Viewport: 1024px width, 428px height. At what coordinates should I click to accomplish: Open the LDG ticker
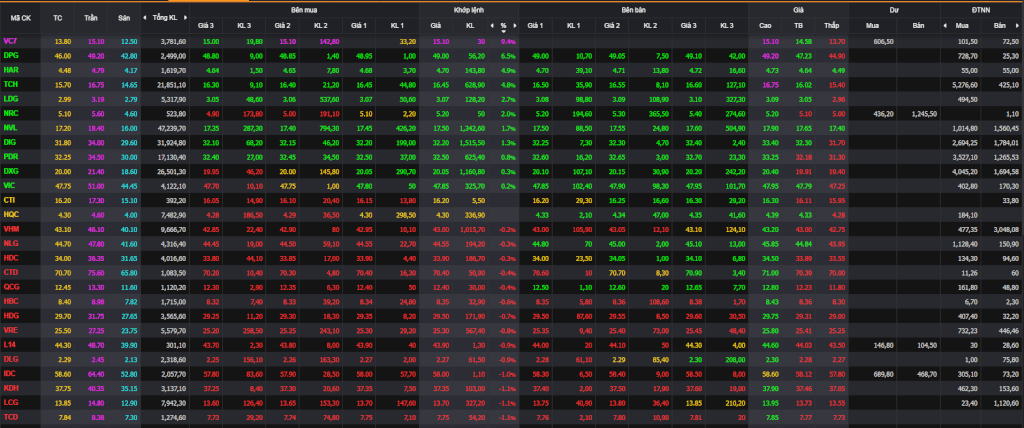point(10,98)
